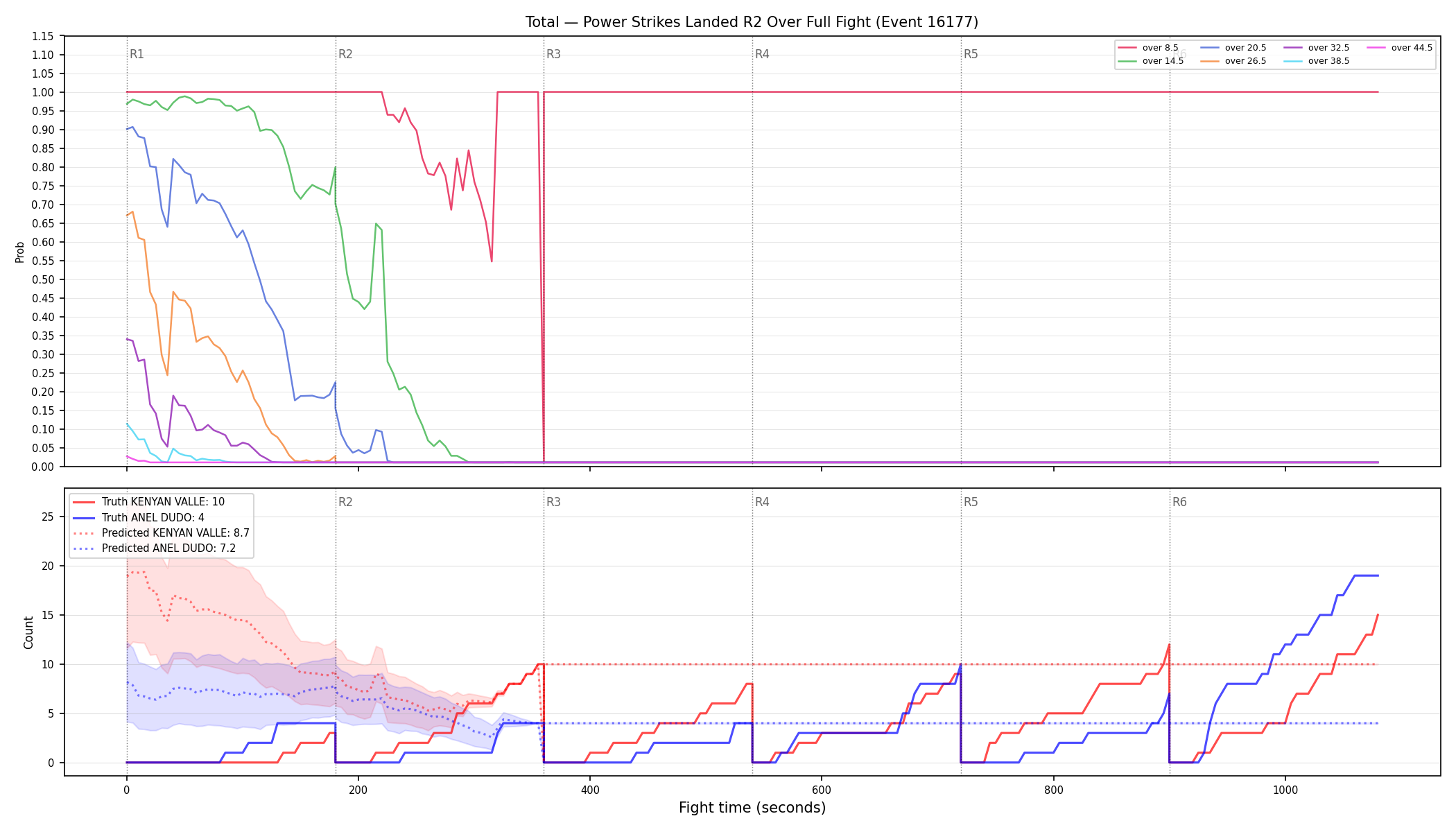Click the 'over 8.5' legend entry
Image resolution: width=1456 pixels, height=832 pixels.
(x=1148, y=48)
